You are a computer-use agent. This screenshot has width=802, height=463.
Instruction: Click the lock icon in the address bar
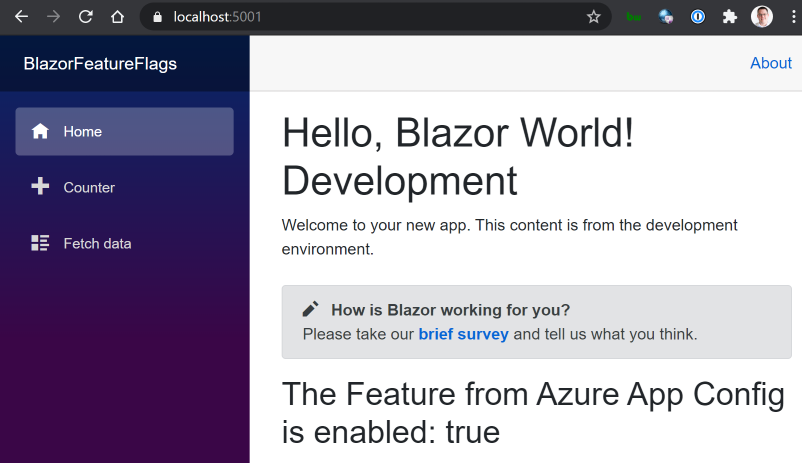point(158,17)
